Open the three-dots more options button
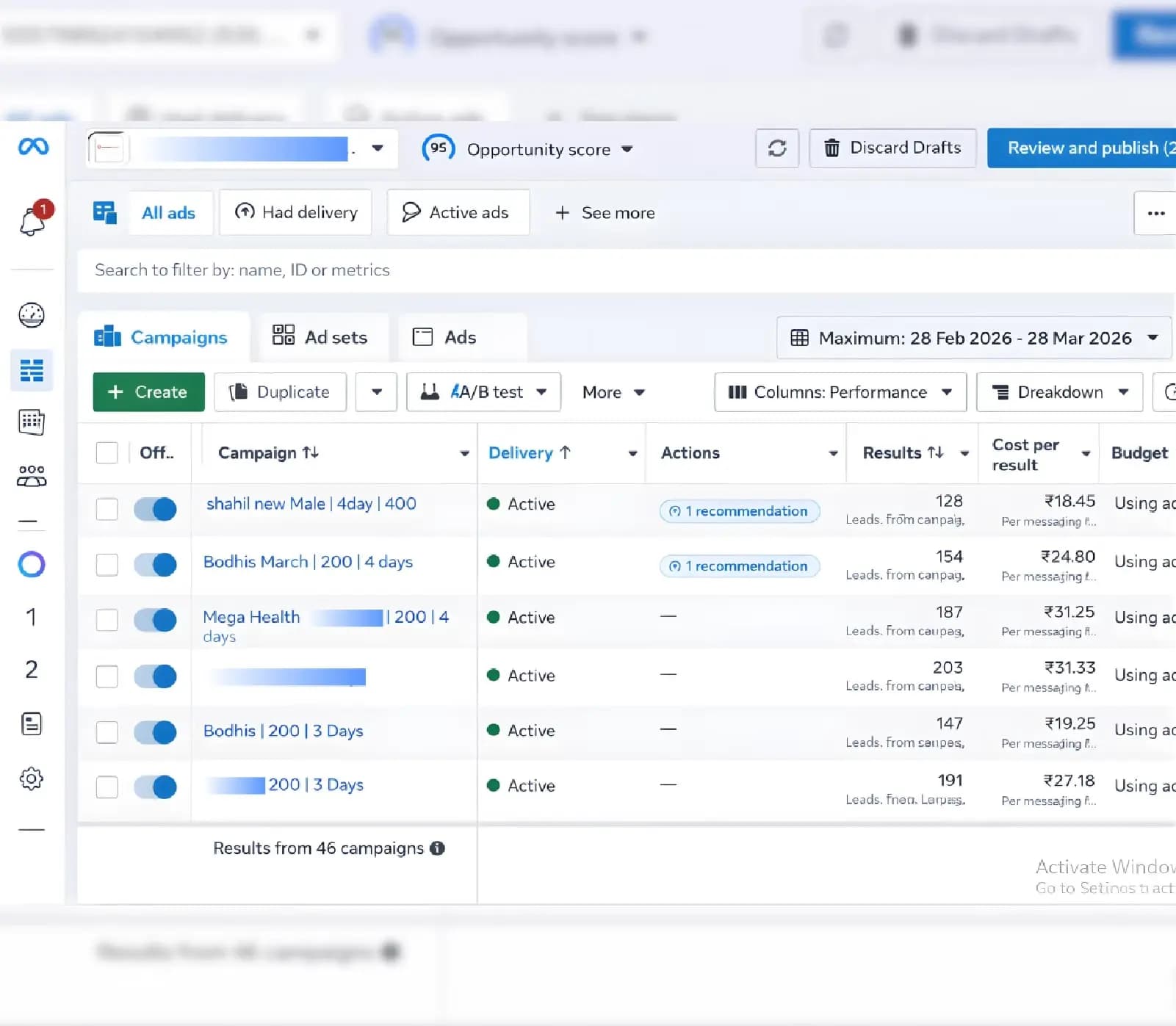 1155,213
